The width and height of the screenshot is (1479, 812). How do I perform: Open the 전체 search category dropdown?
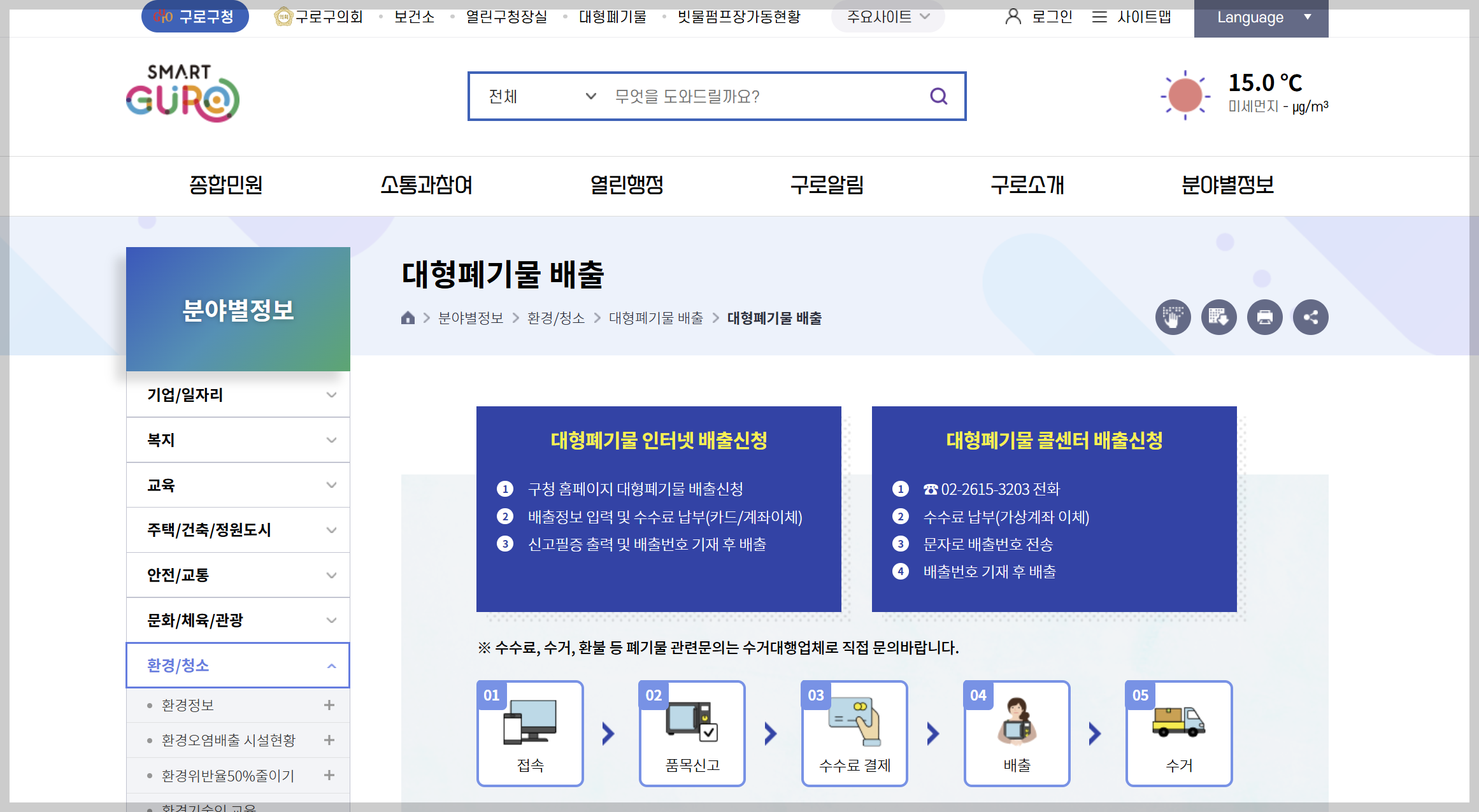(x=541, y=96)
